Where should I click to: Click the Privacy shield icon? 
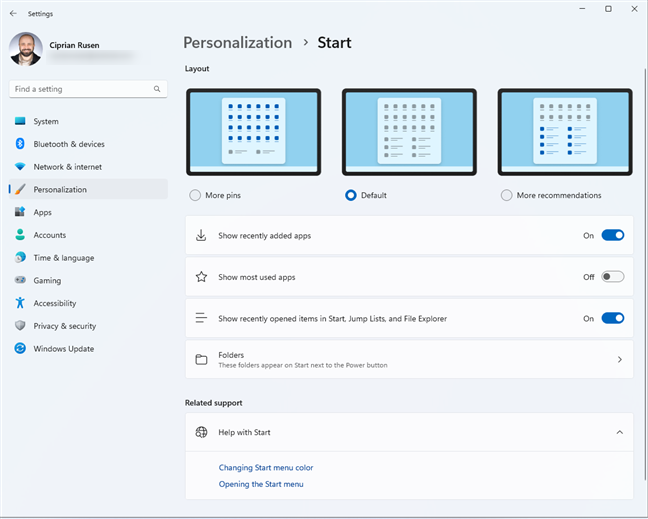20,326
